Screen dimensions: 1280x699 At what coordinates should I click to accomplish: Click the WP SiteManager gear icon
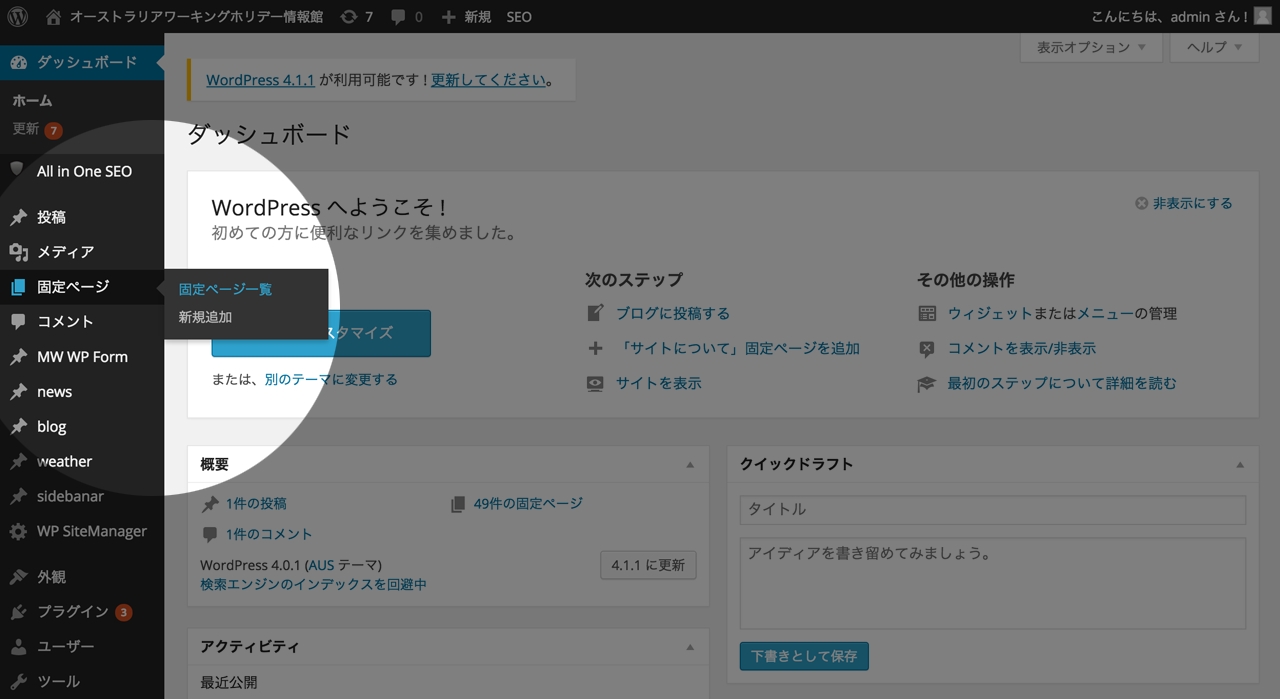[18, 532]
